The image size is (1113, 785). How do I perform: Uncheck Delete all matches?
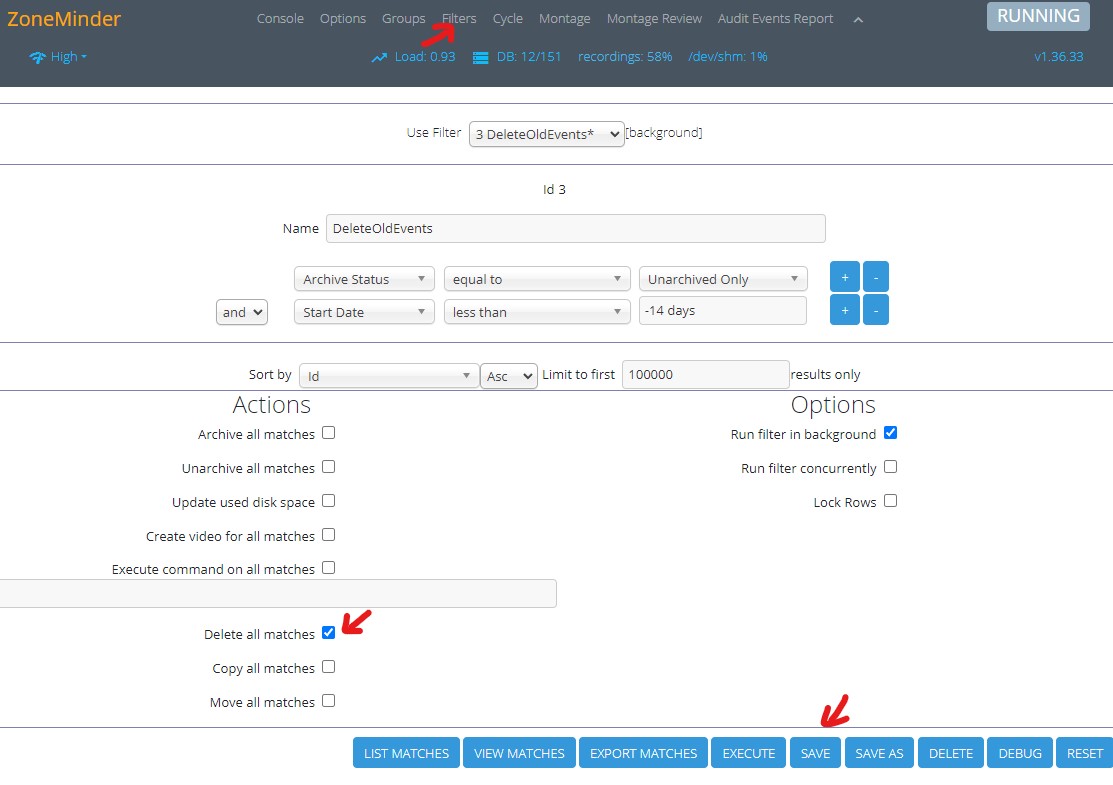pos(329,633)
